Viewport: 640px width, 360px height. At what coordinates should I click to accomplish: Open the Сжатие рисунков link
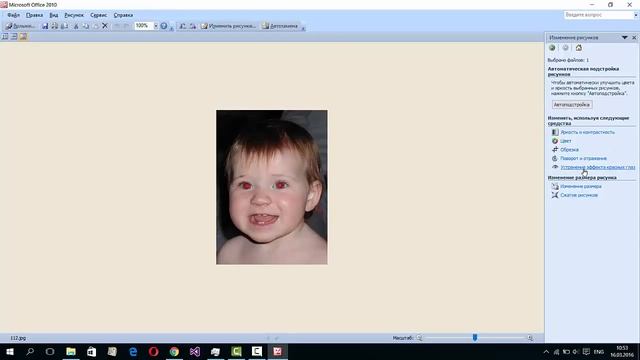tap(579, 195)
